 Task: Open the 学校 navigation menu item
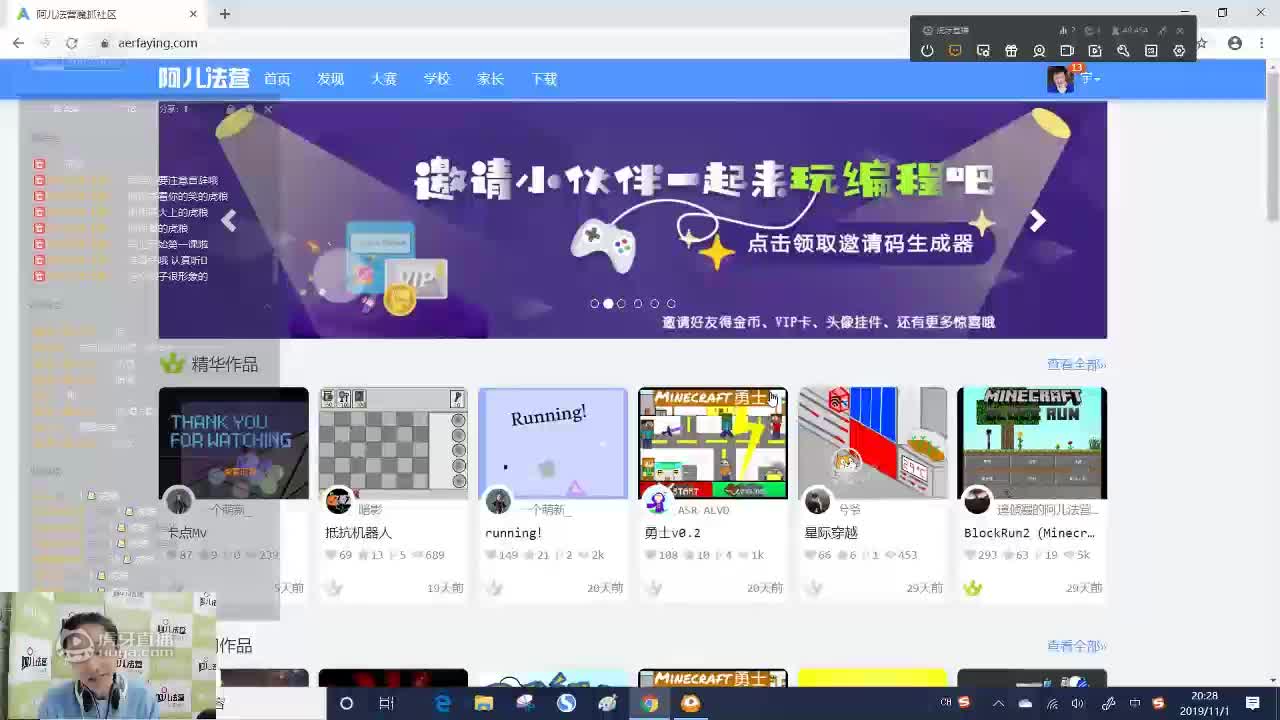tap(437, 79)
